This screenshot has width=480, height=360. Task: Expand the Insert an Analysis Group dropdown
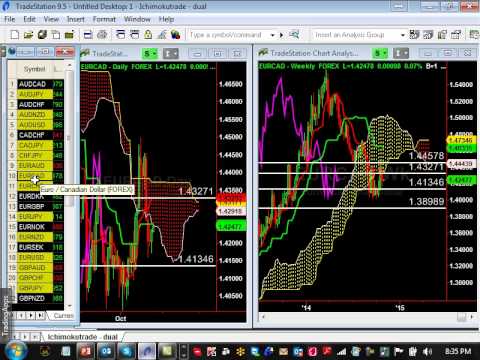[x=403, y=35]
